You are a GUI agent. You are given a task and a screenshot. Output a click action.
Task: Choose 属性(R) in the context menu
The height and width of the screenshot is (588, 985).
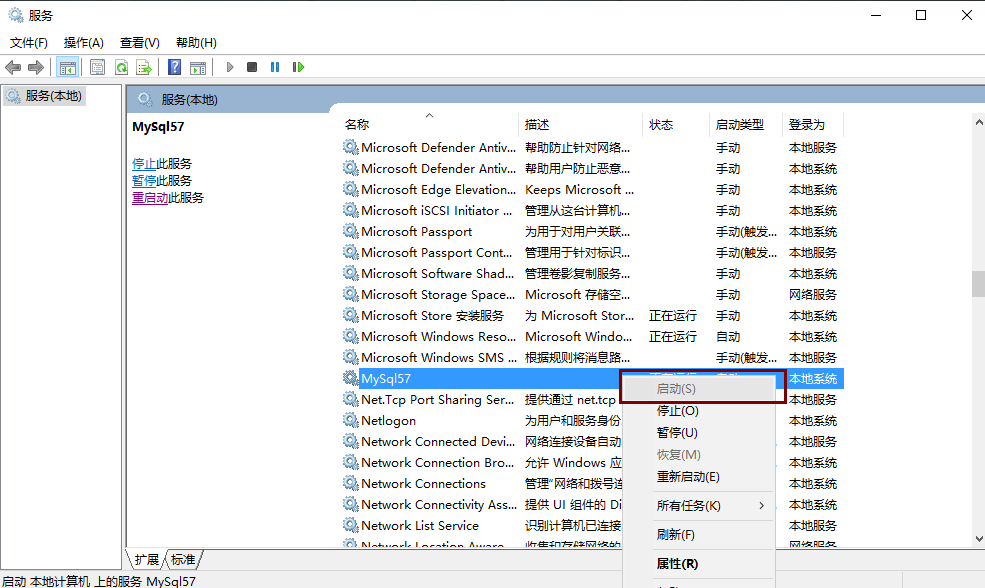[697, 564]
